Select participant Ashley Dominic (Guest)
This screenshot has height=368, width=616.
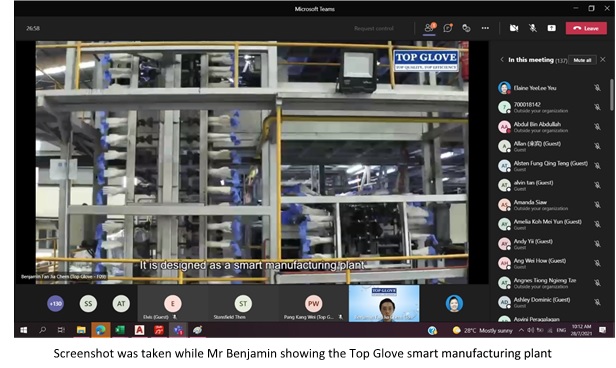[x=550, y=302]
